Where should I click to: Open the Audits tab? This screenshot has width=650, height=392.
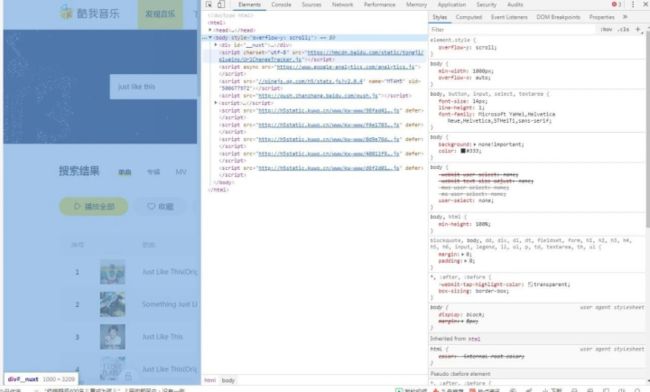pyautogui.click(x=515, y=5)
